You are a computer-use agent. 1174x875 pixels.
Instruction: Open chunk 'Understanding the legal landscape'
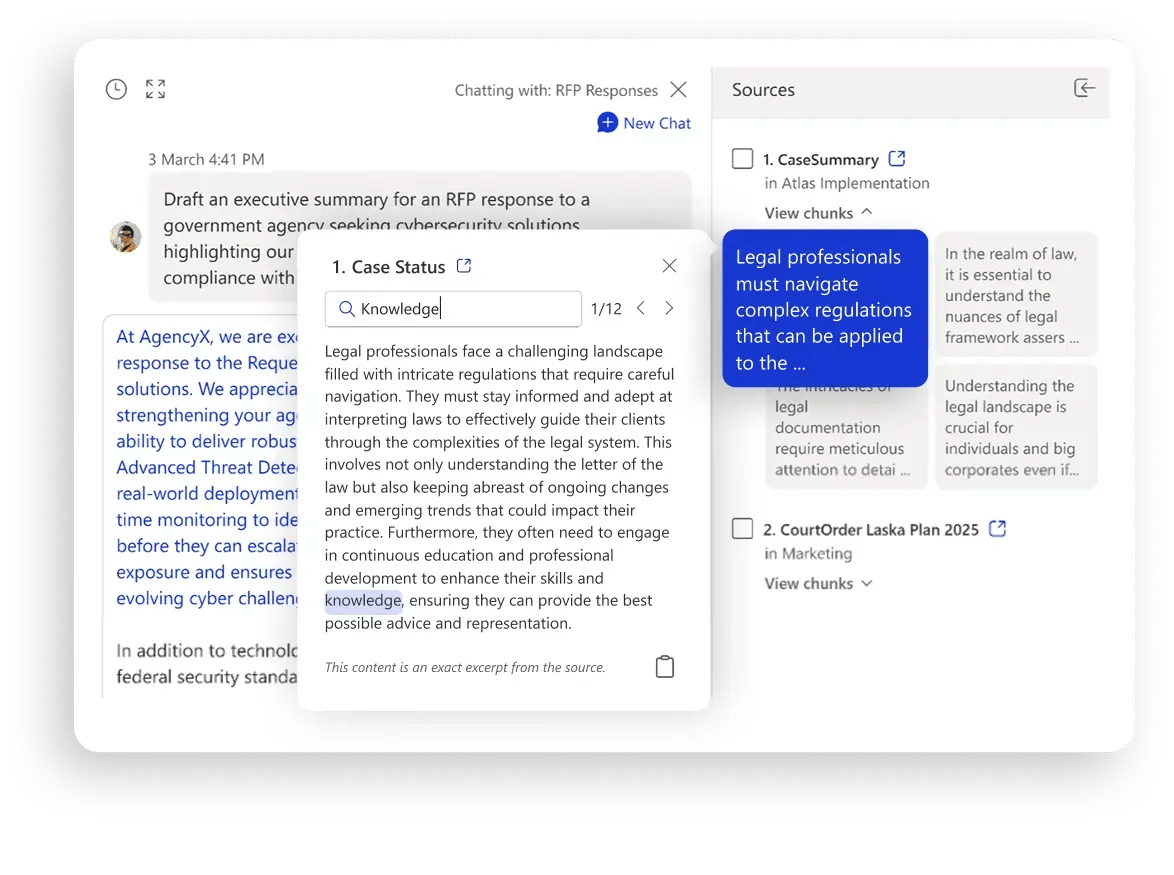coord(1016,427)
